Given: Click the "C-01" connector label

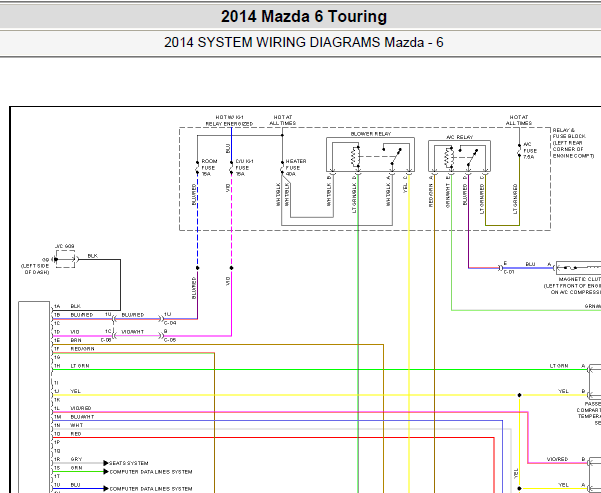Looking at the screenshot, I should point(509,272).
